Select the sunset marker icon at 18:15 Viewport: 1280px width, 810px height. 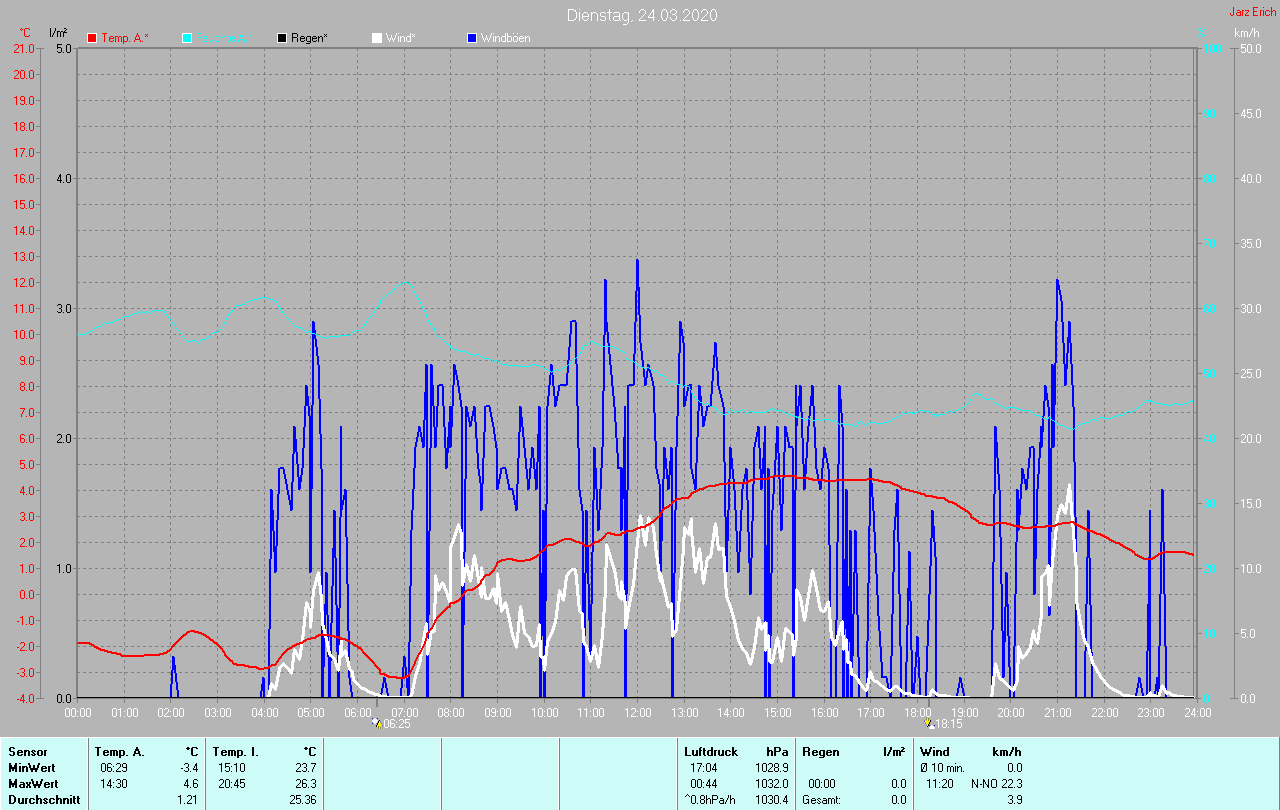[928, 723]
